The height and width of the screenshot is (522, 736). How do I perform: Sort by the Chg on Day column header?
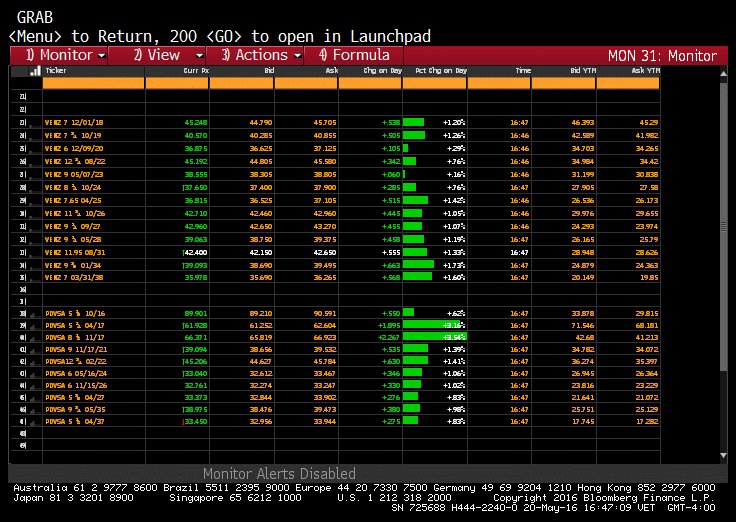(x=383, y=71)
